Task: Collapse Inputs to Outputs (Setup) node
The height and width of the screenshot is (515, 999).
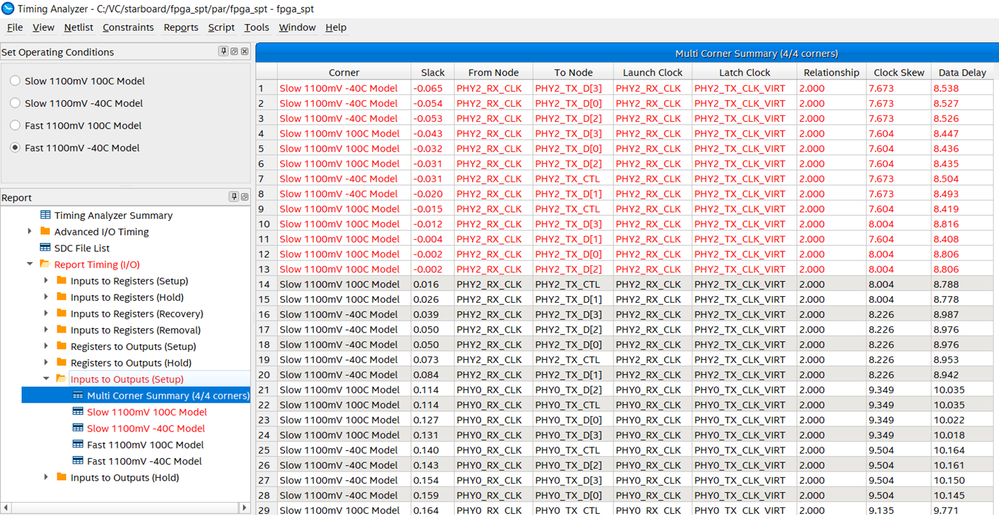Action: 46,379
